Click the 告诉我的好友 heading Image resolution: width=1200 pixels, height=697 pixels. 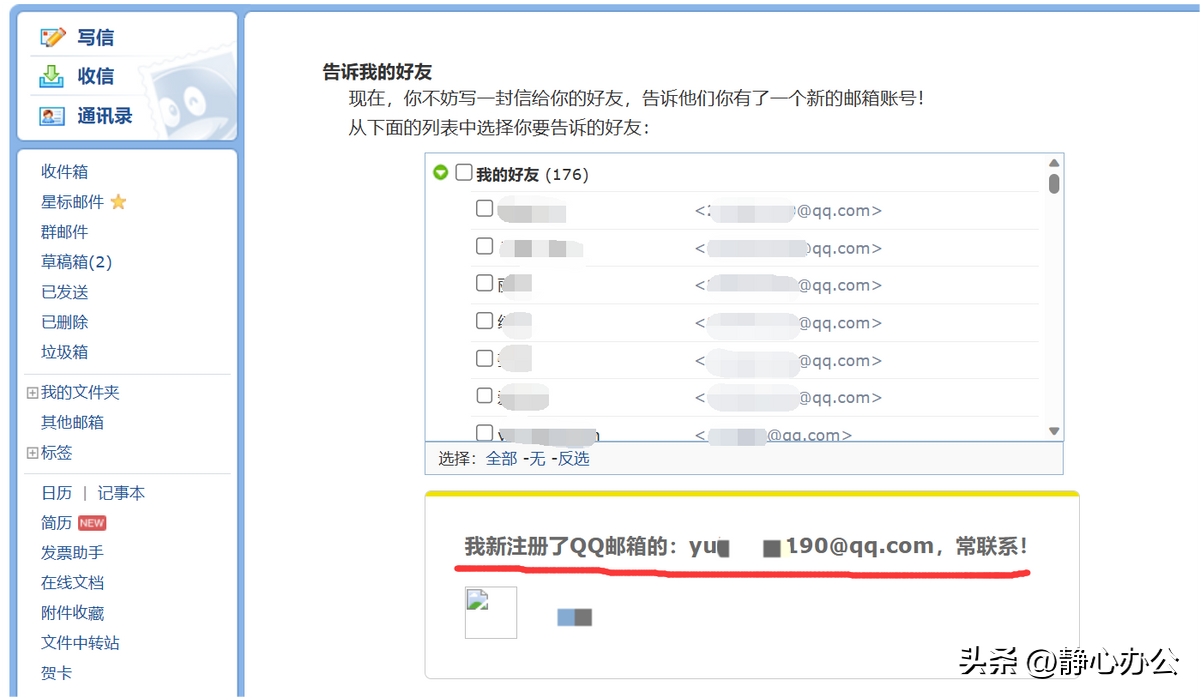point(378,72)
